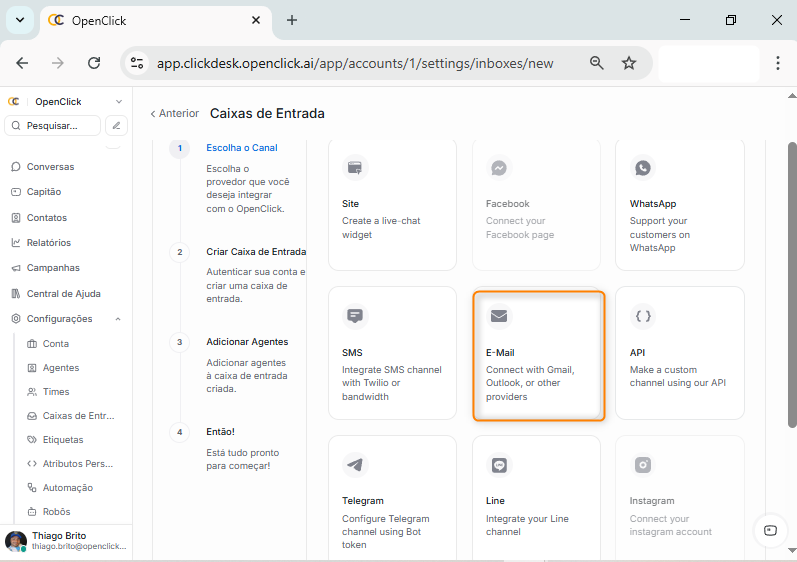The height and width of the screenshot is (562, 797).
Task: Open Conversas in the sidebar
Action: point(50,167)
